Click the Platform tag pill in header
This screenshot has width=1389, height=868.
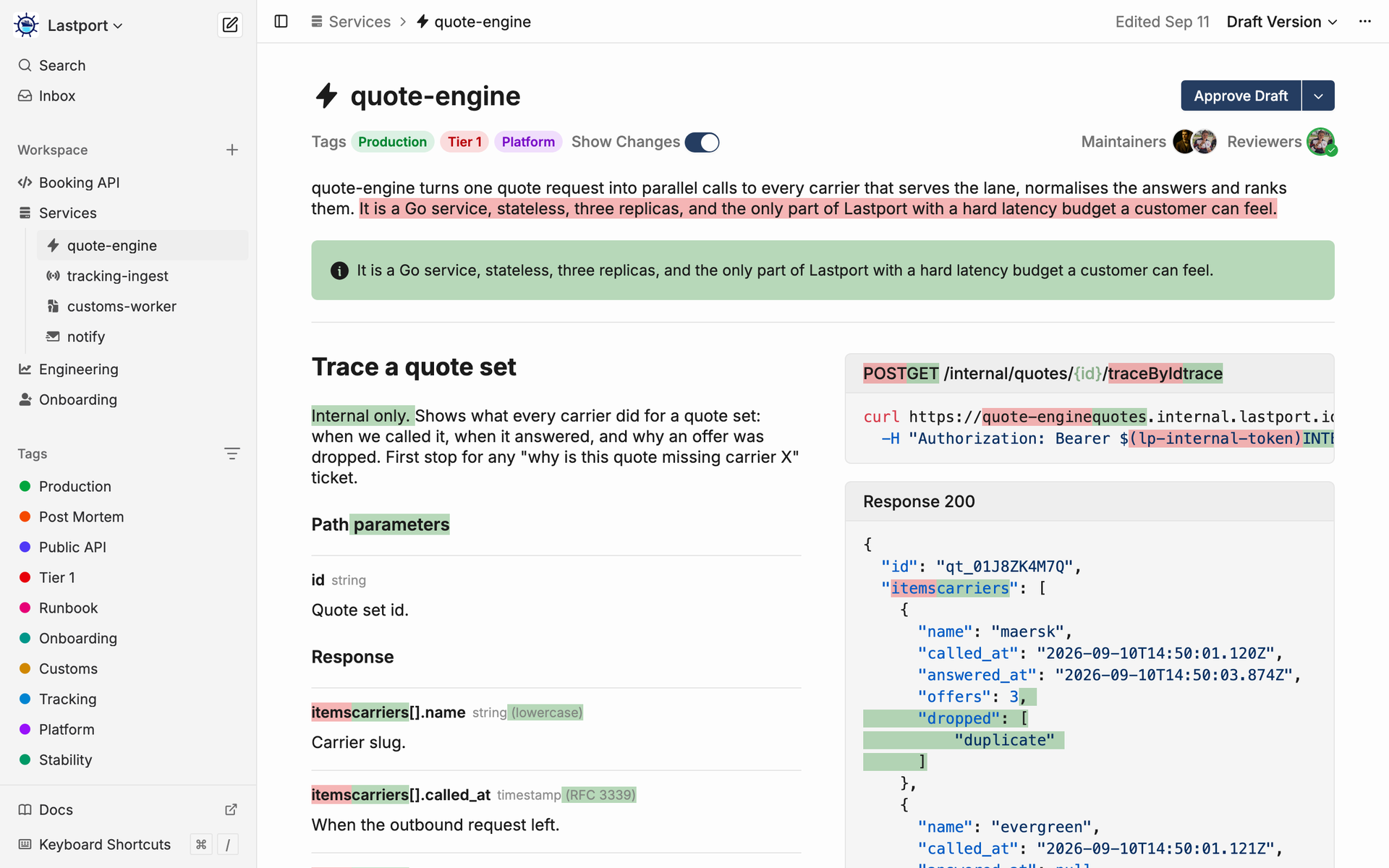click(528, 142)
